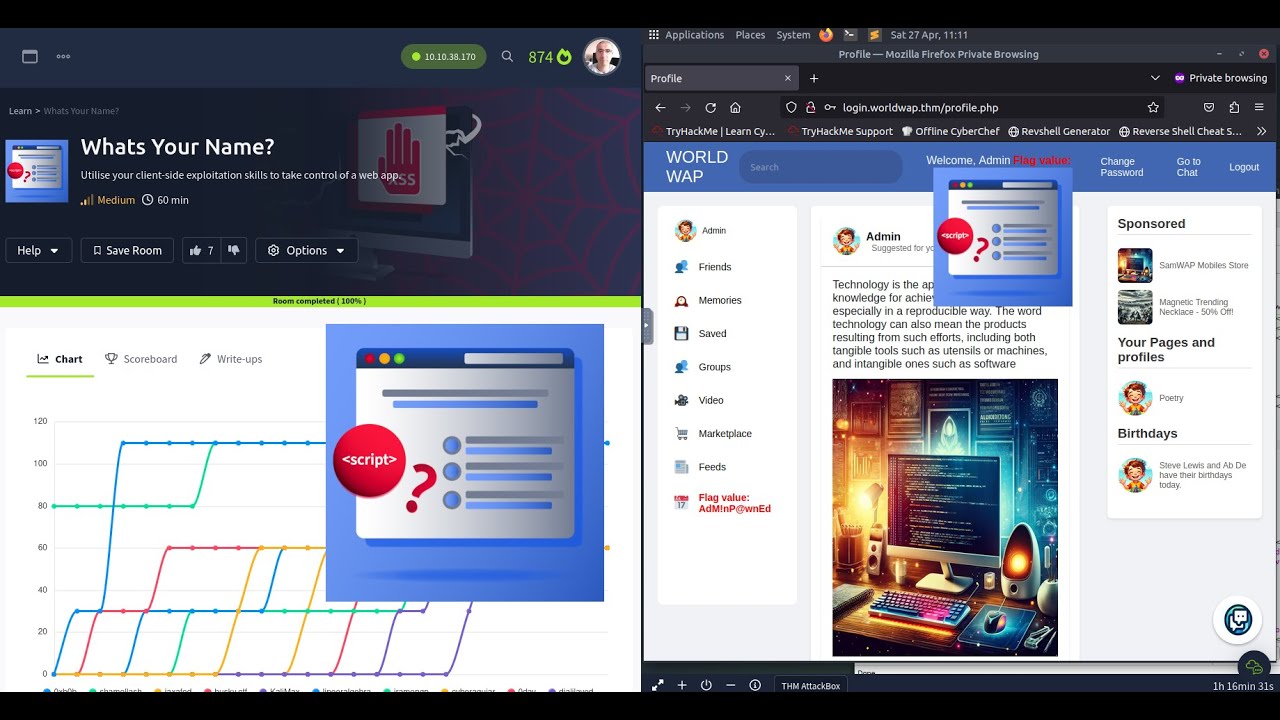The image size is (1280, 720).
Task: Toggle AttackBox fullscreen arrows icon
Action: click(658, 685)
